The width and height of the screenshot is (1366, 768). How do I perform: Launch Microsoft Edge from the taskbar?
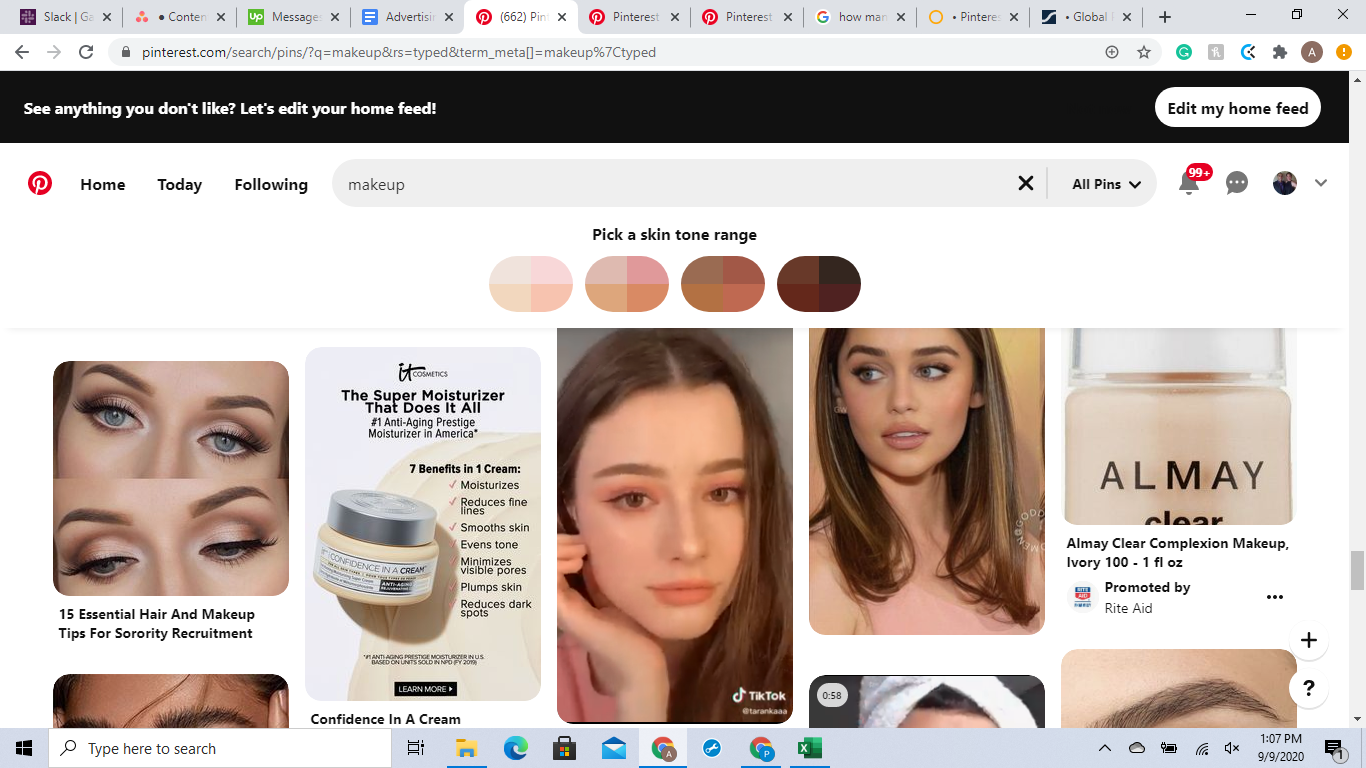click(515, 748)
